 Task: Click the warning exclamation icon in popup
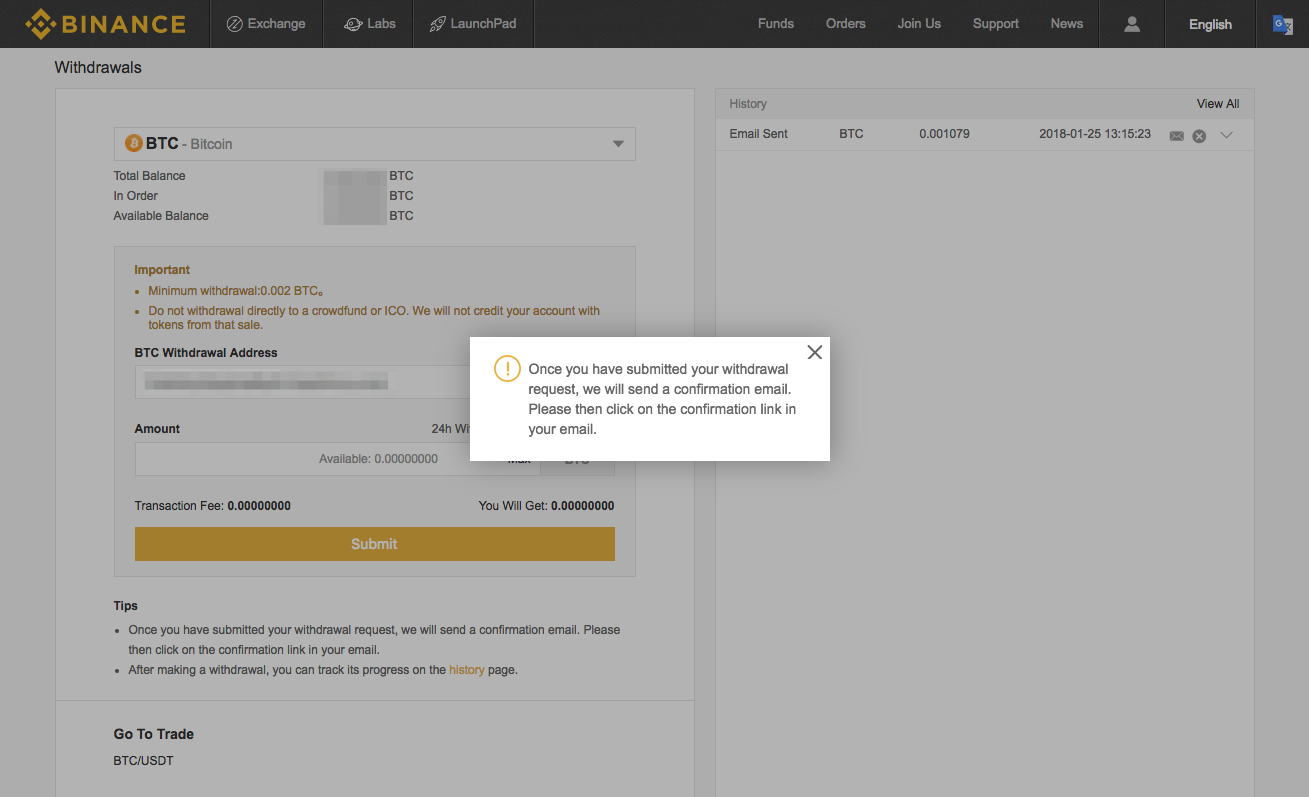click(x=507, y=369)
